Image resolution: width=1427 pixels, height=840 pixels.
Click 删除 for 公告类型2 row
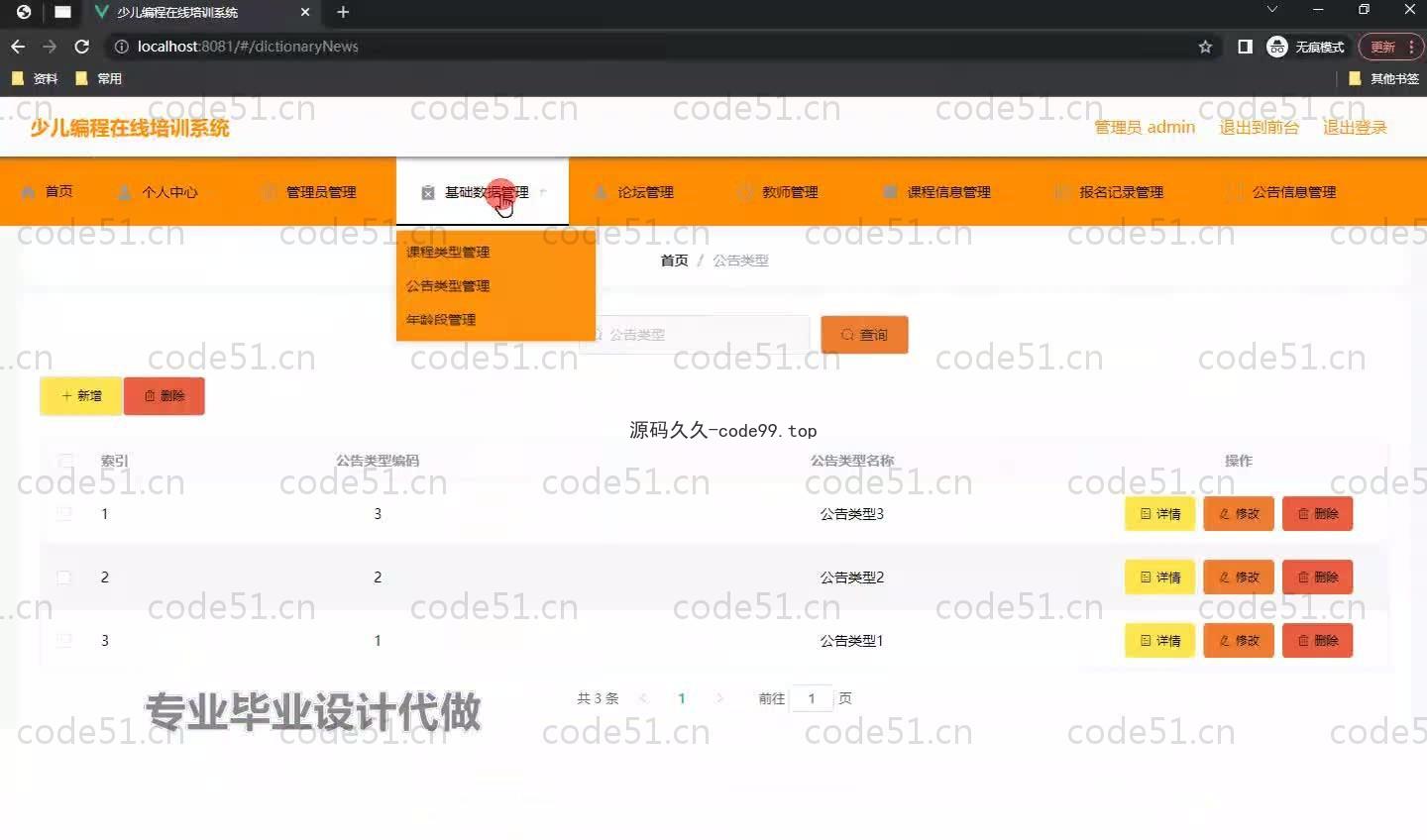pyautogui.click(x=1318, y=577)
